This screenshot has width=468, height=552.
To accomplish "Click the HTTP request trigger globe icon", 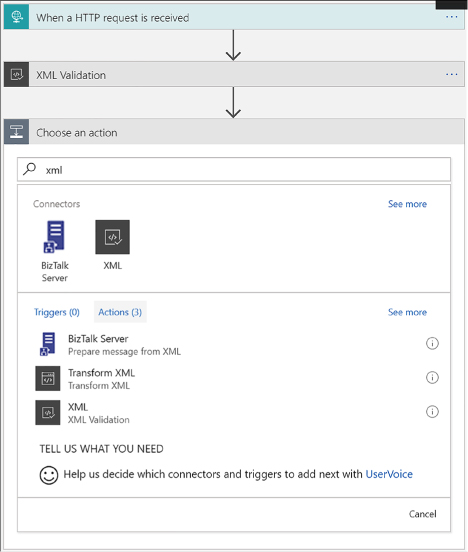I will [17, 17].
